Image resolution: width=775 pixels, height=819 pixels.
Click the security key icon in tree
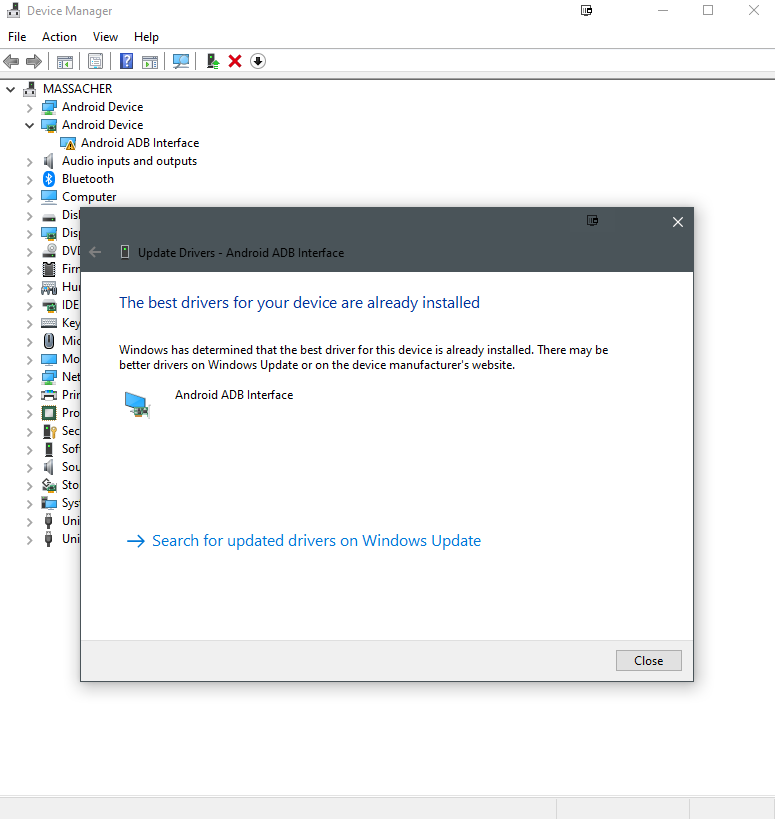[x=50, y=431]
